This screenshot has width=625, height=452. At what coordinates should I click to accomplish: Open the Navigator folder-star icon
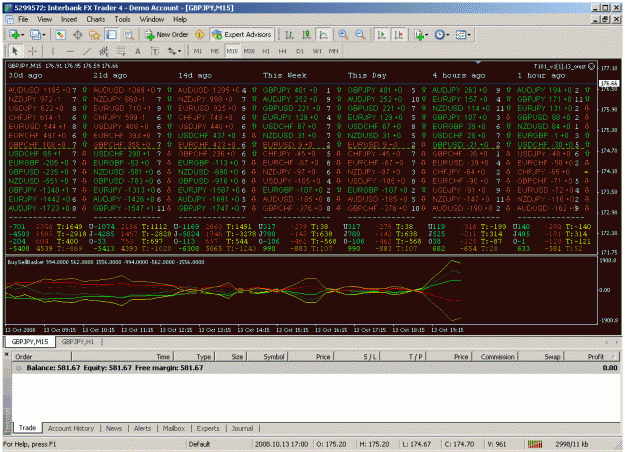point(94,35)
